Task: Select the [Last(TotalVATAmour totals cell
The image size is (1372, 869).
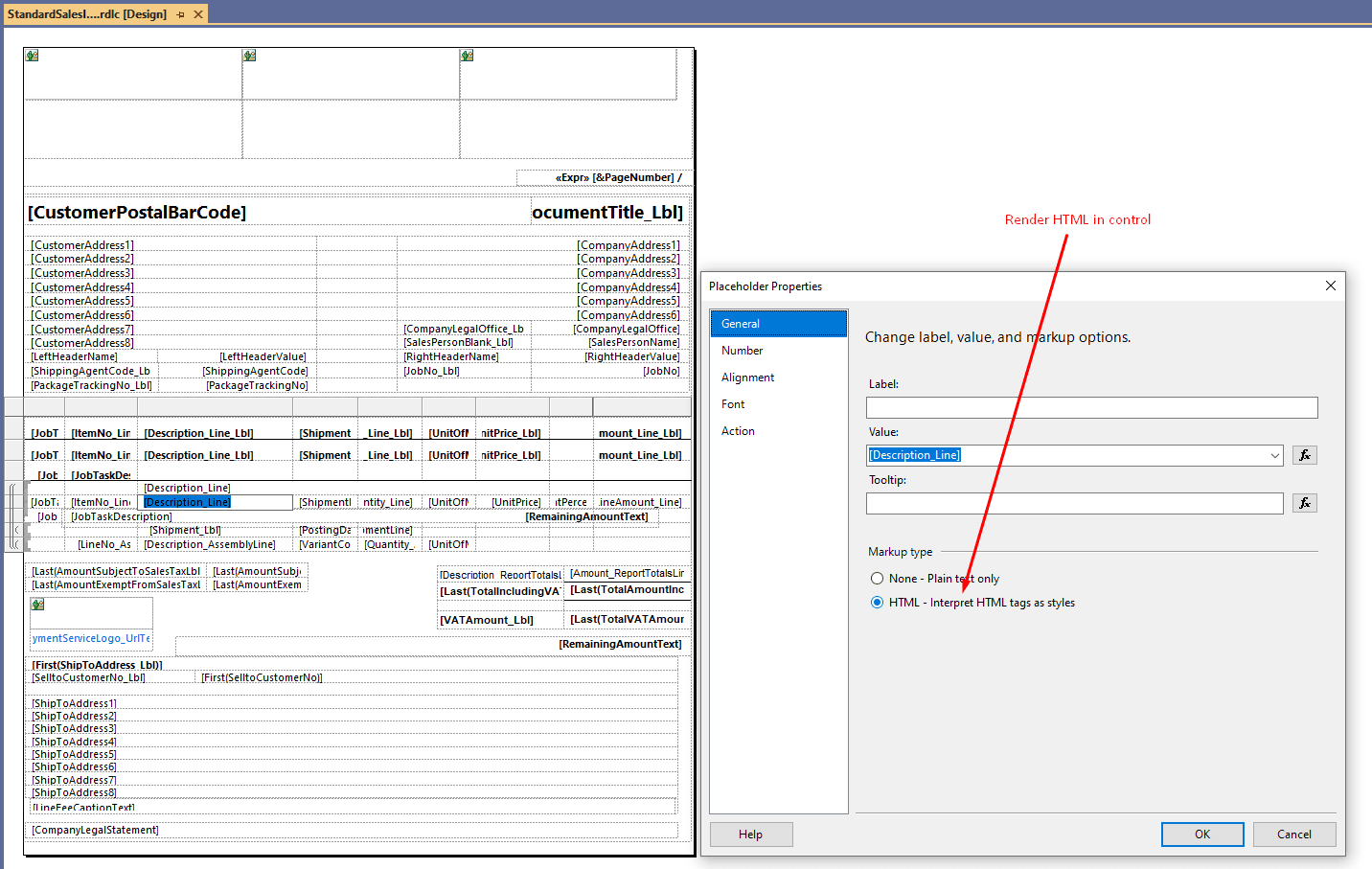Action: click(628, 619)
